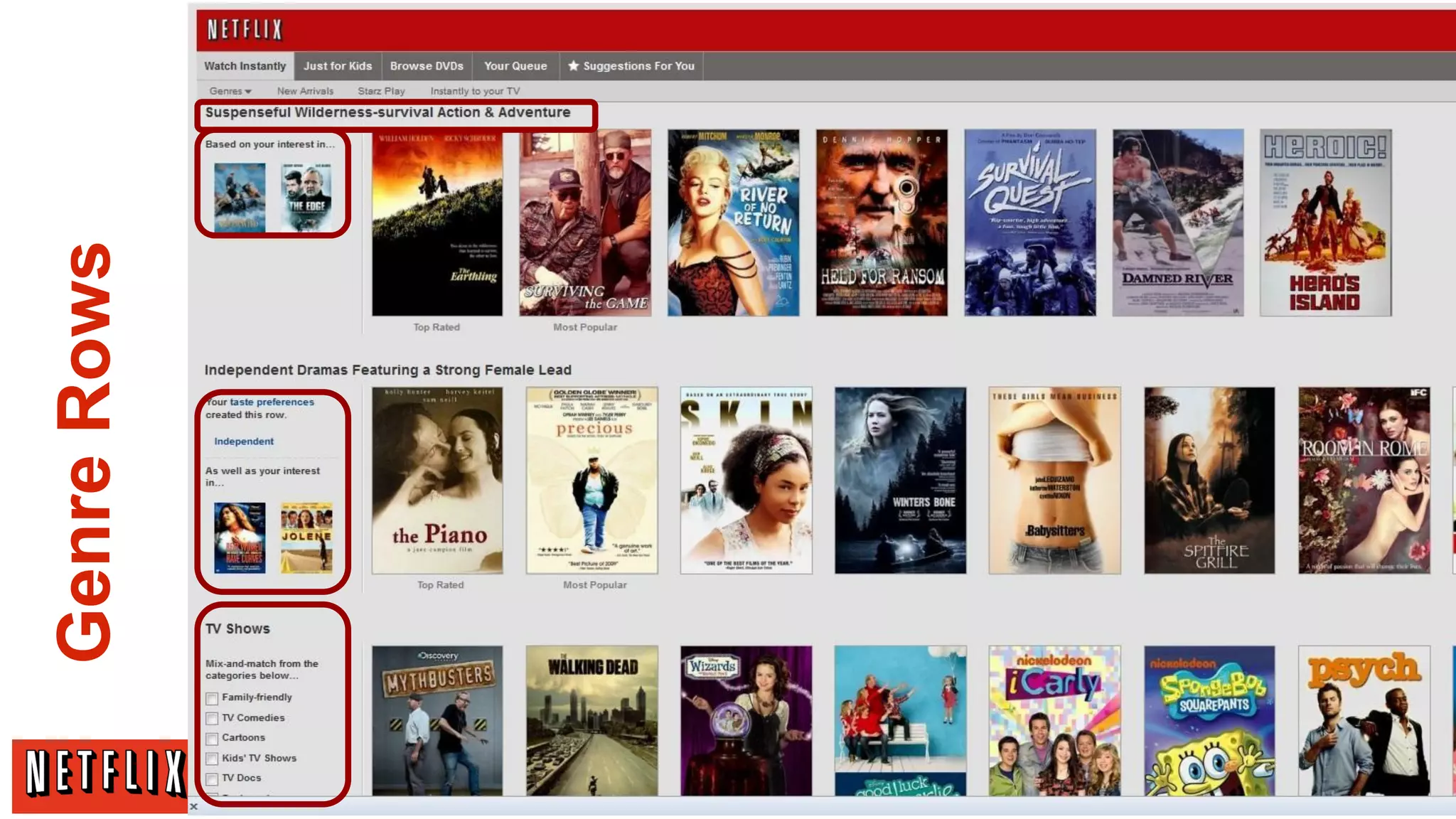The image size is (1456, 819).
Task: Open the Precious poster
Action: click(592, 481)
